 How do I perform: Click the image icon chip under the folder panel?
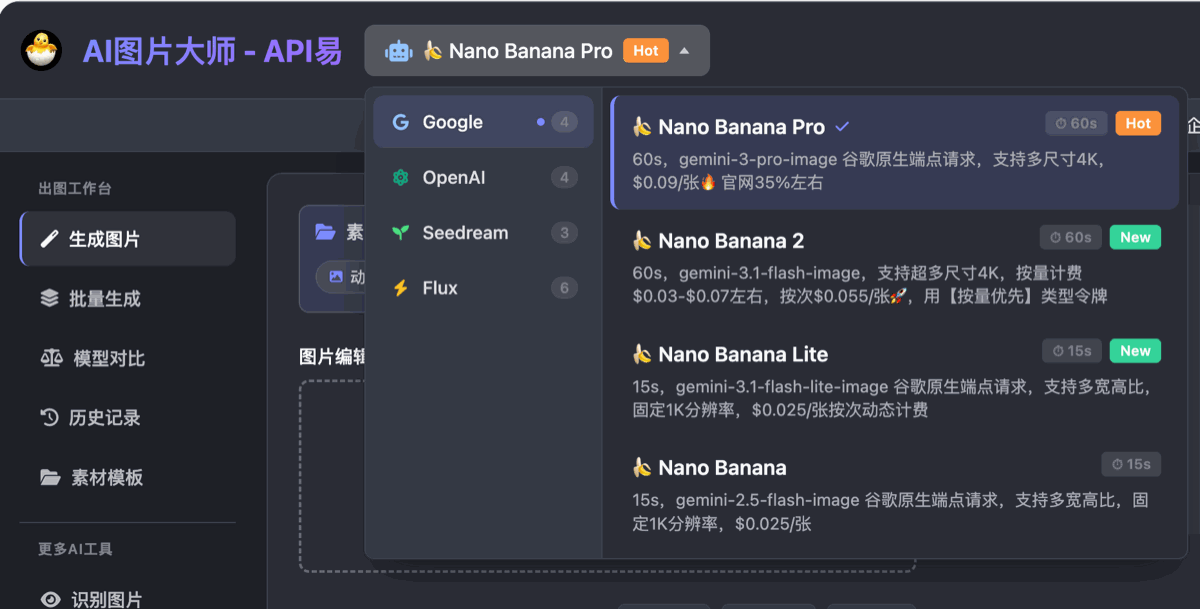click(x=336, y=277)
